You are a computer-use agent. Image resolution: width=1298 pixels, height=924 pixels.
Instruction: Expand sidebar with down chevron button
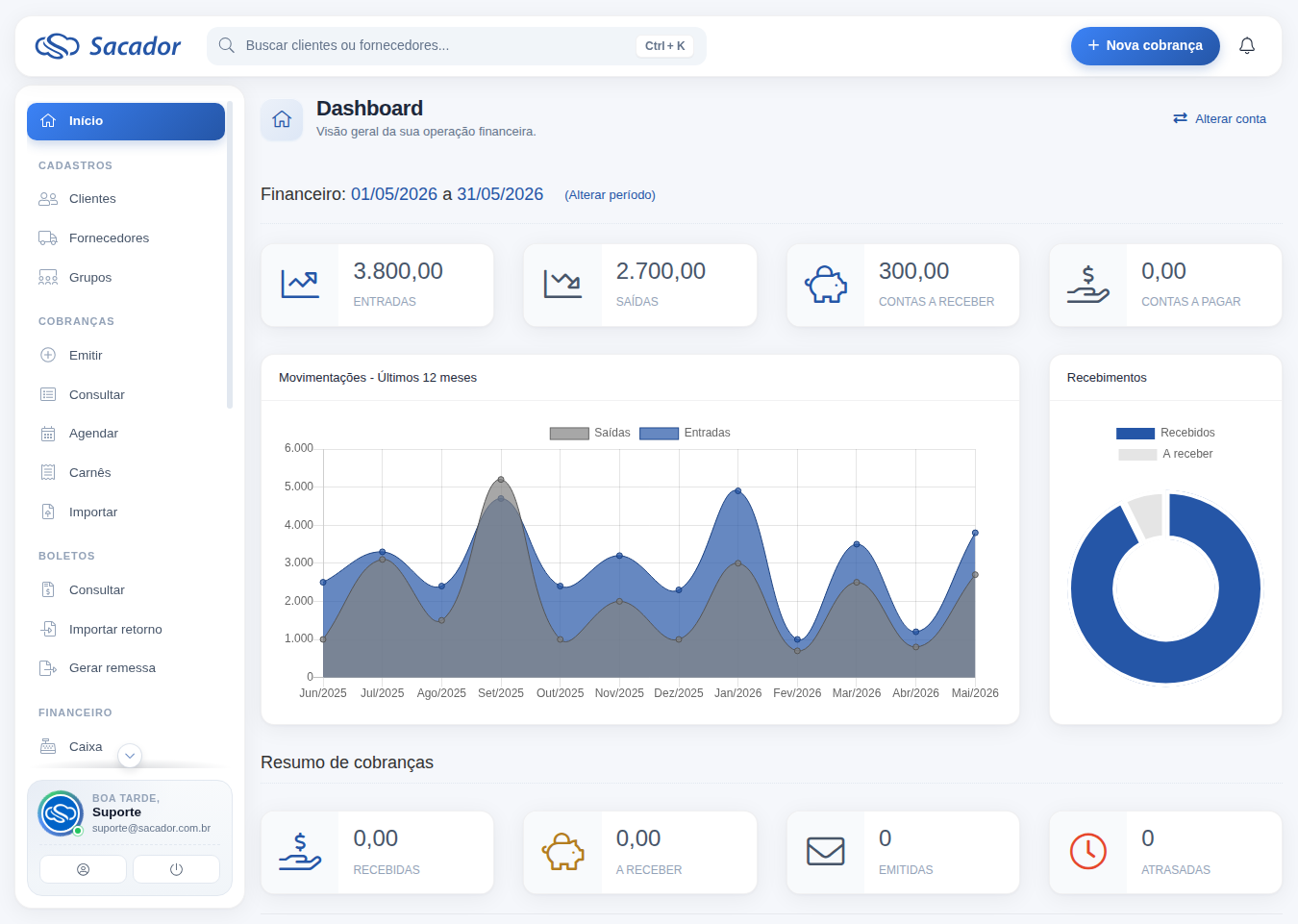[130, 756]
